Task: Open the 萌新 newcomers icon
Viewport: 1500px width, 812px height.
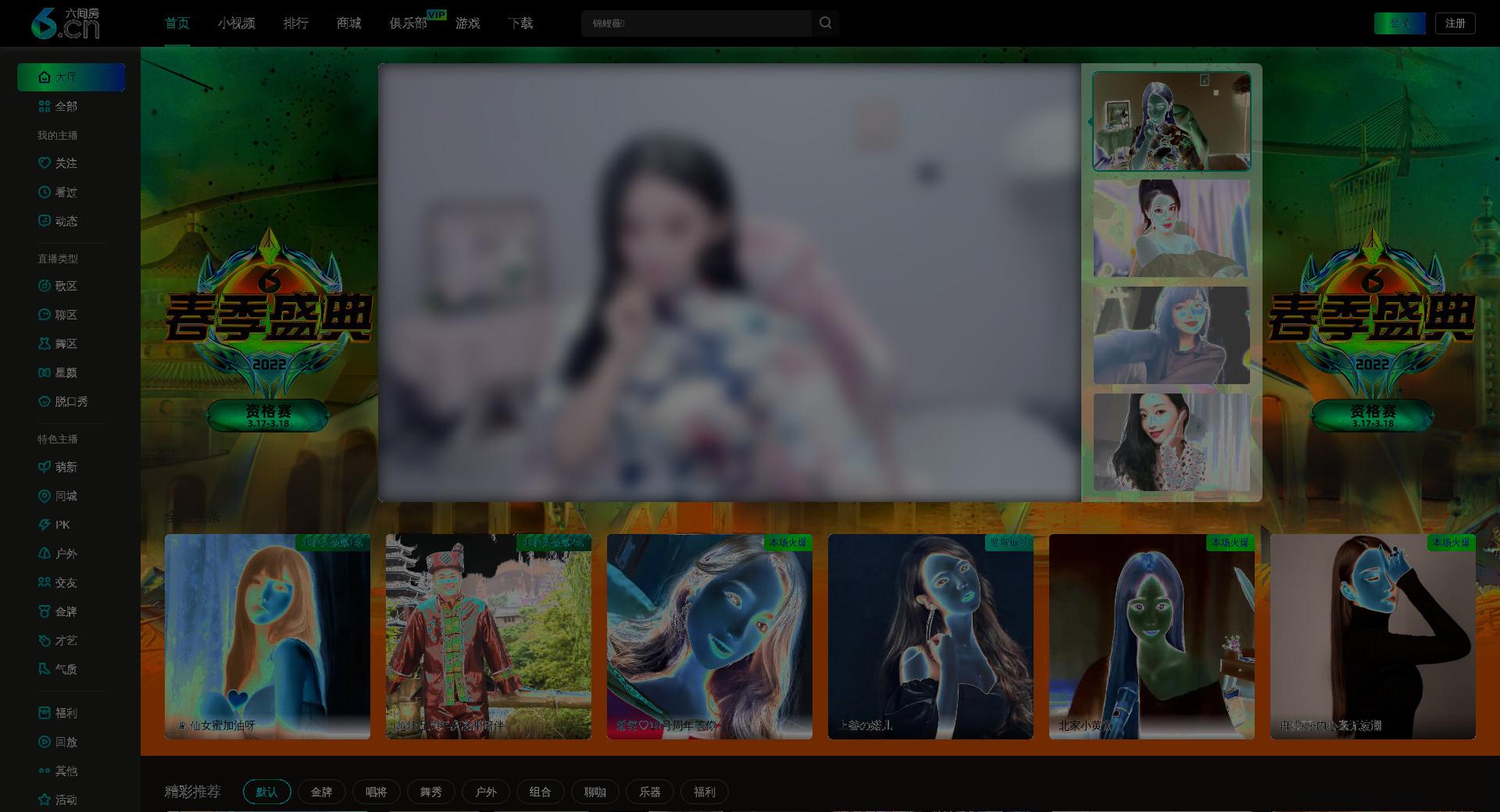Action: coord(45,467)
